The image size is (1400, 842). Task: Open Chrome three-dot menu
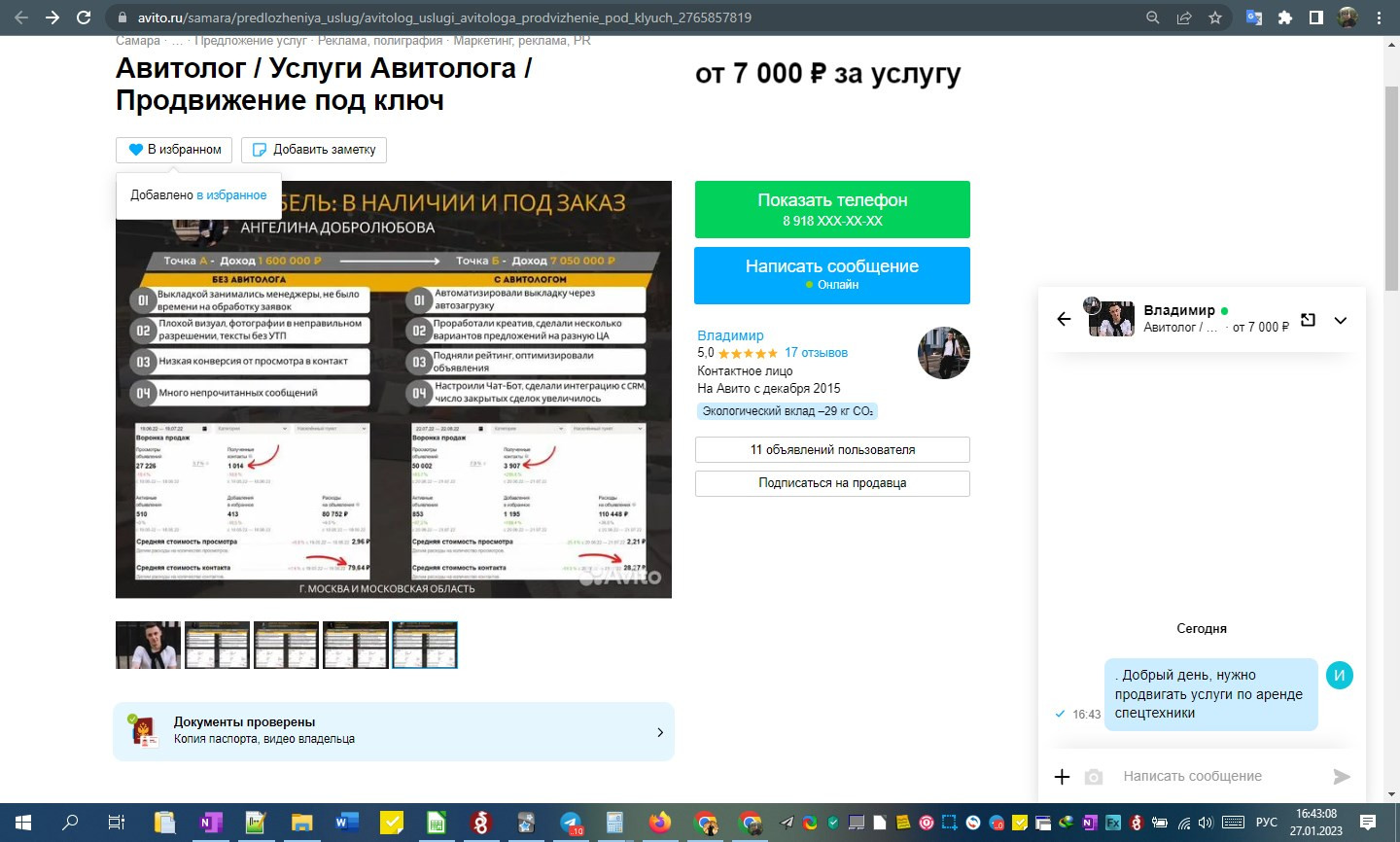pos(1379,18)
